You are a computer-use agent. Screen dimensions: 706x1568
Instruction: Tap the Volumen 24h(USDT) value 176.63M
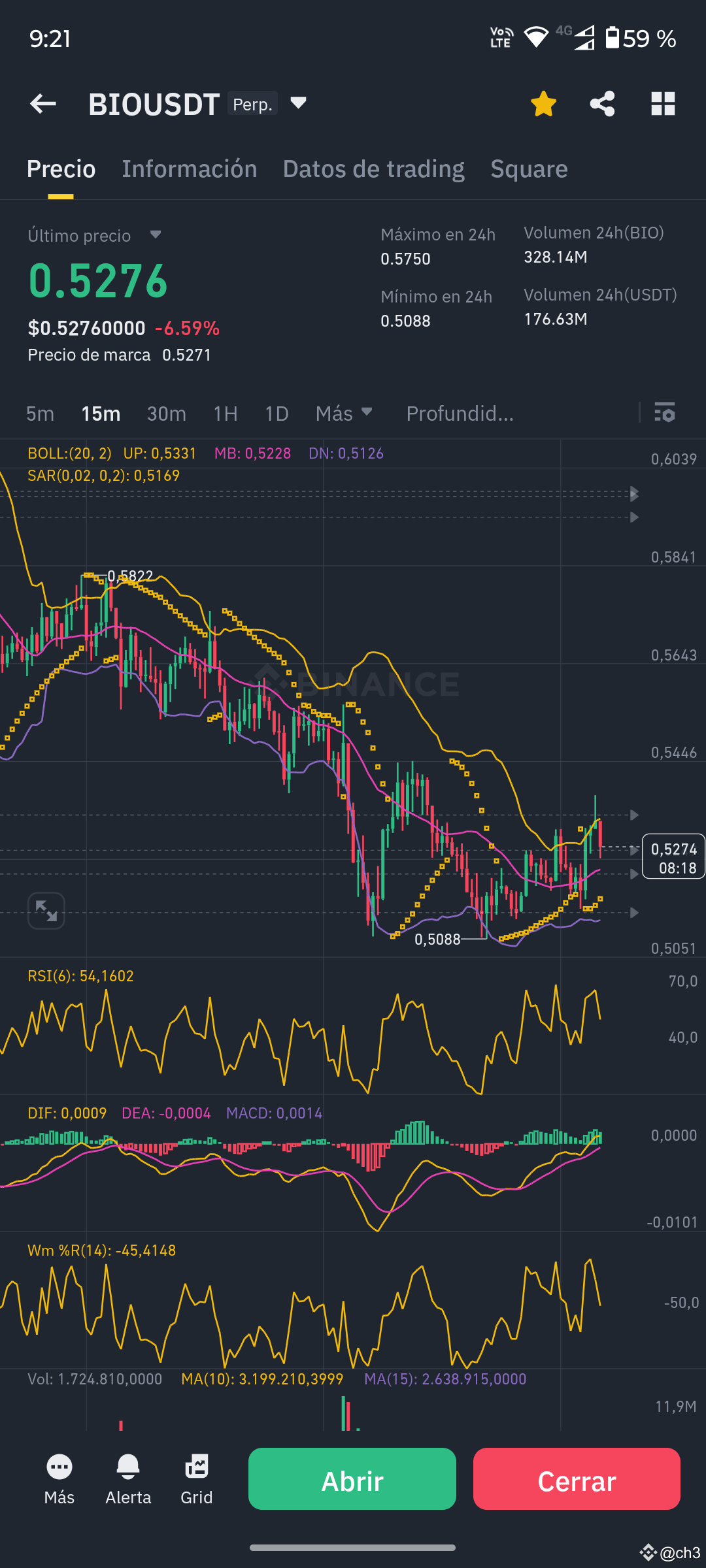click(x=555, y=319)
